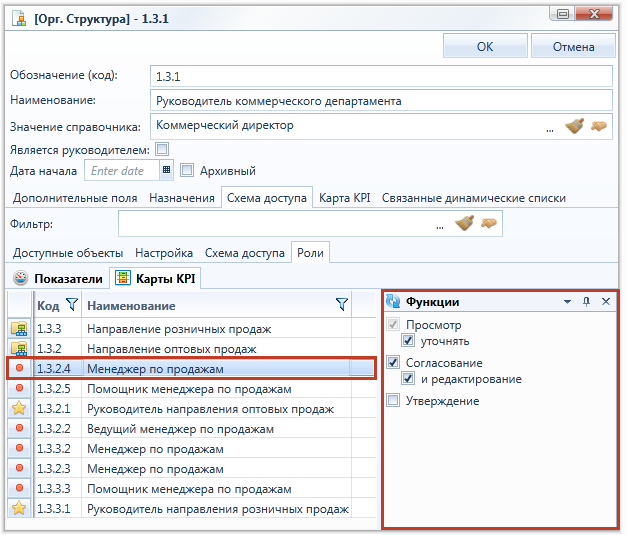Click the hand icon in Значение справочника
Screen dimensions: 627x535
point(599,126)
